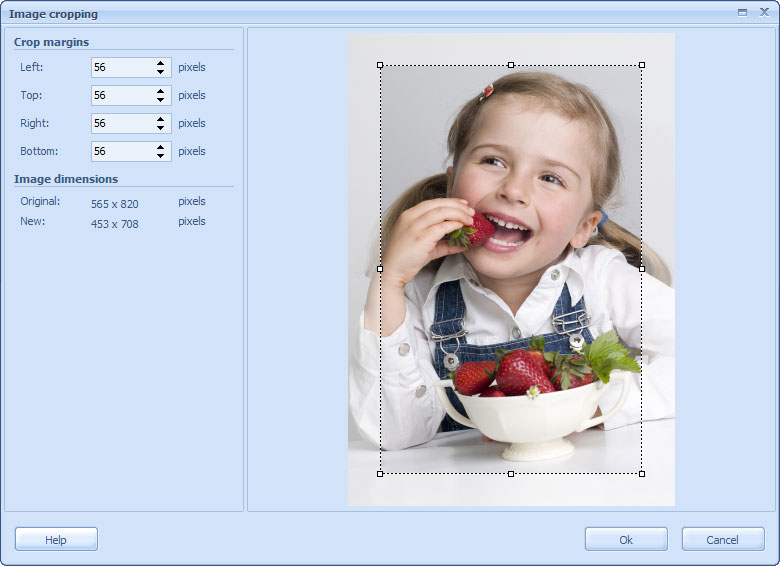The image size is (780, 566).
Task: Grab the top-left crop handle
Action: 380,65
